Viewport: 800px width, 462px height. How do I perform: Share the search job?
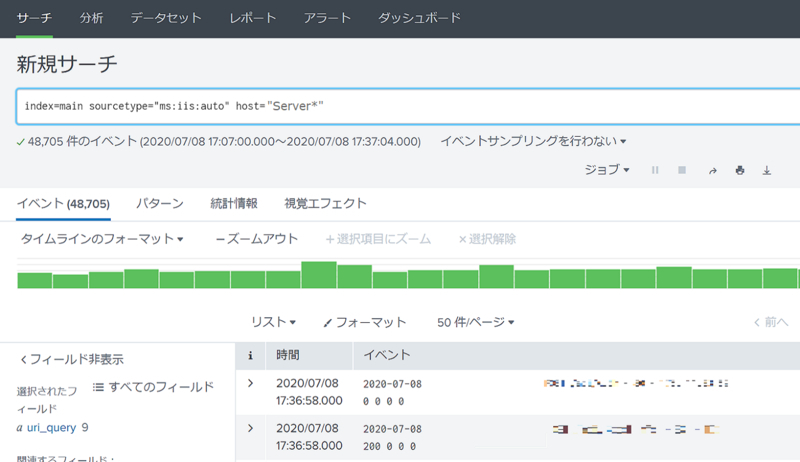click(712, 171)
